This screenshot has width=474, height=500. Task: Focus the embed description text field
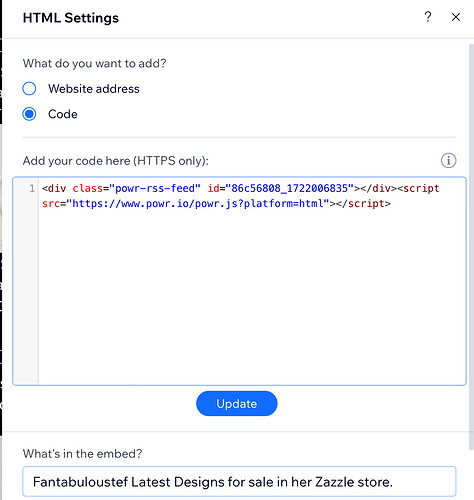(239, 482)
